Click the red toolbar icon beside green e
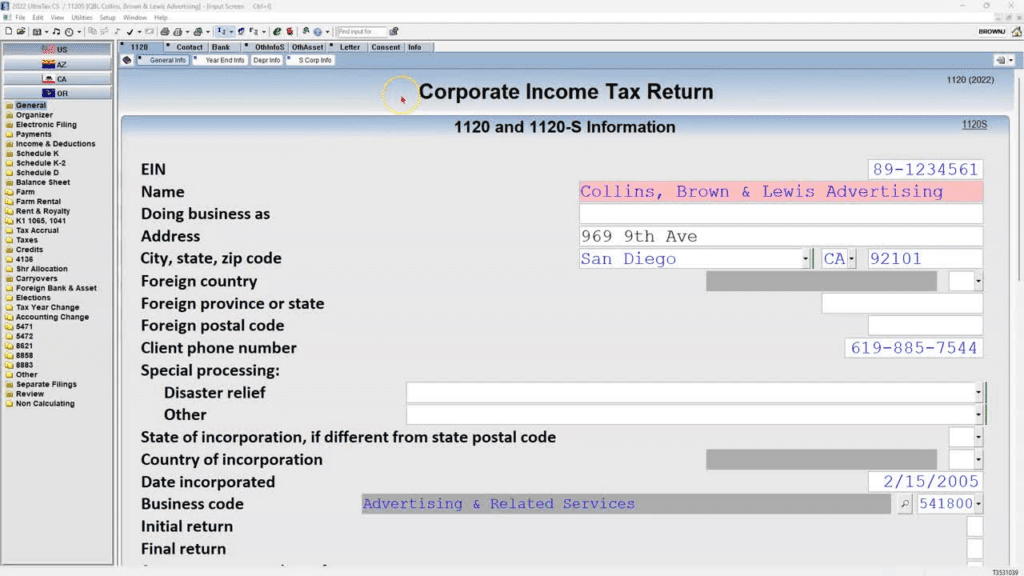1024x576 pixels. tap(290, 31)
